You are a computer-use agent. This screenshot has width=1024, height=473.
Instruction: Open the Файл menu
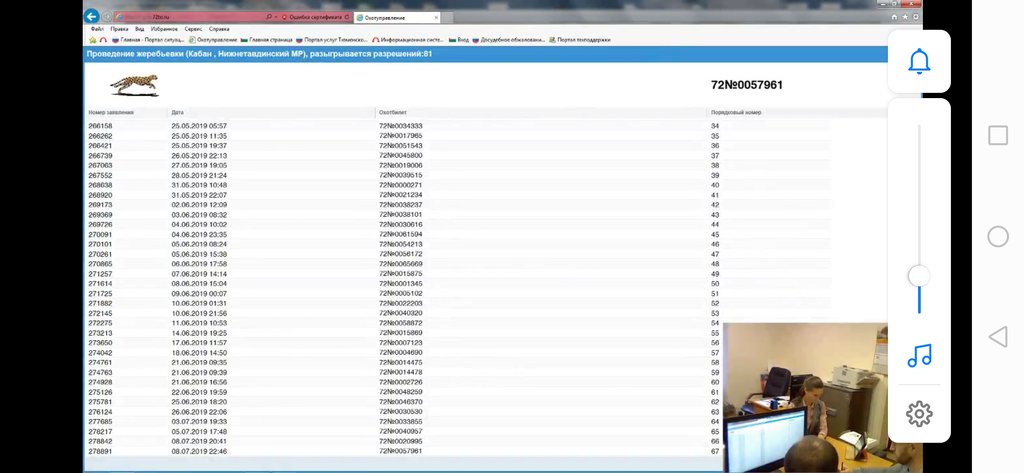[97, 29]
